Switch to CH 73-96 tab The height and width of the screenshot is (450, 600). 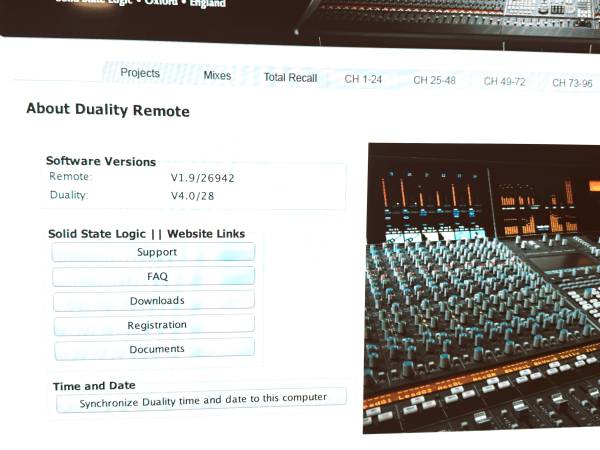(572, 83)
